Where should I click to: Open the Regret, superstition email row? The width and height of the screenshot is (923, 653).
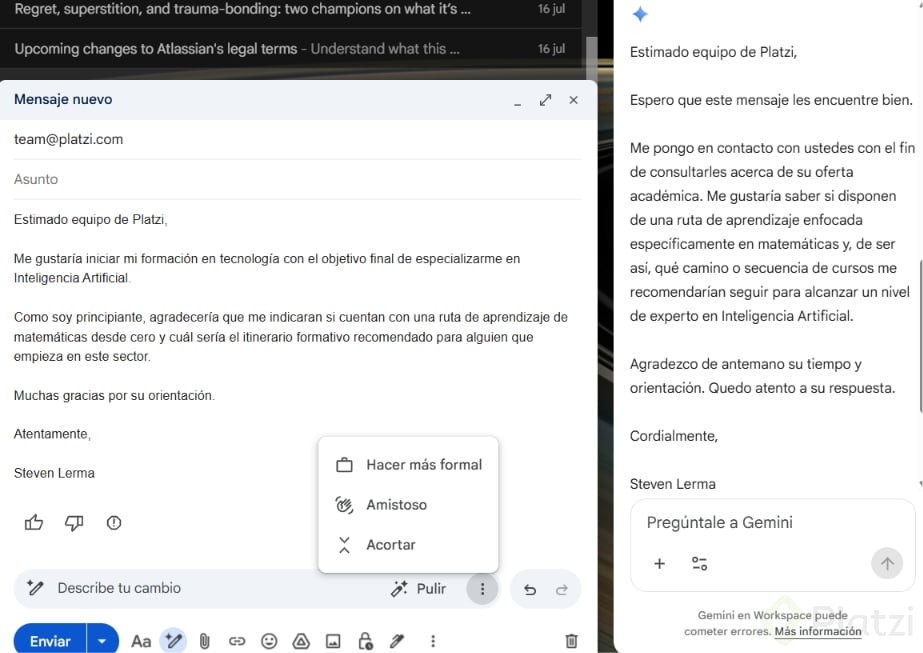(x=291, y=10)
